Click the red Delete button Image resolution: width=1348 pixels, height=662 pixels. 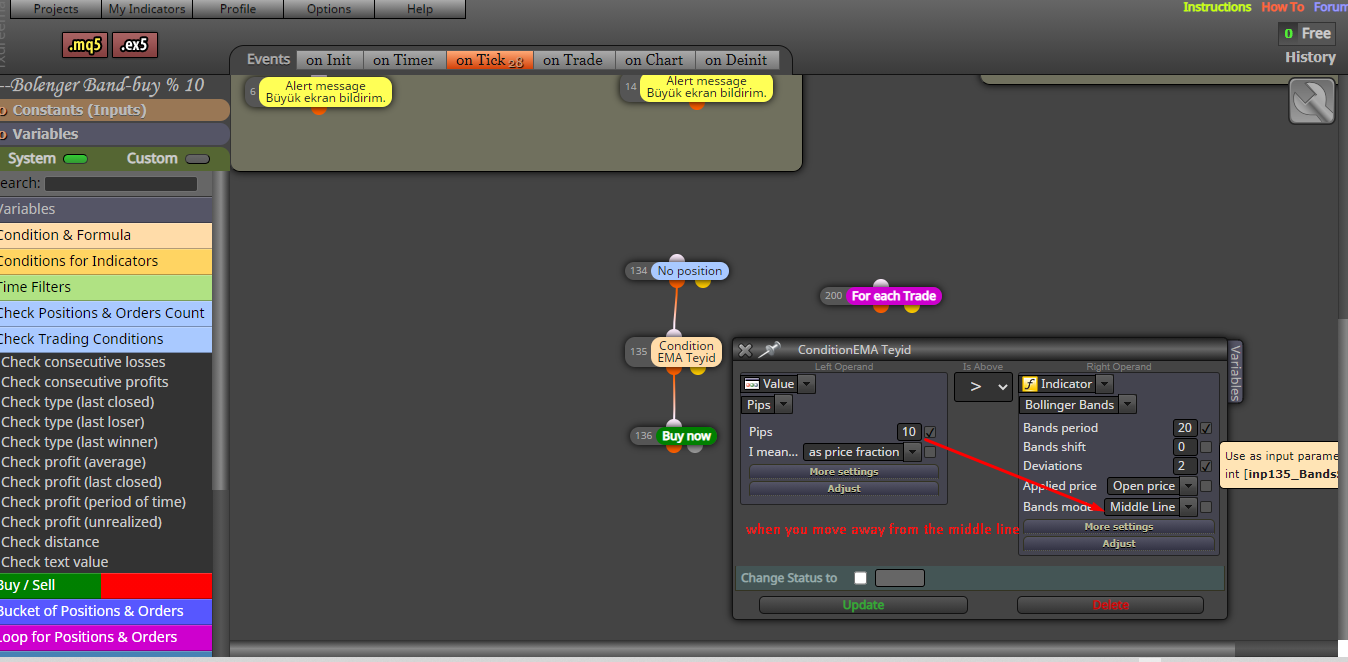pyautogui.click(x=1111, y=605)
